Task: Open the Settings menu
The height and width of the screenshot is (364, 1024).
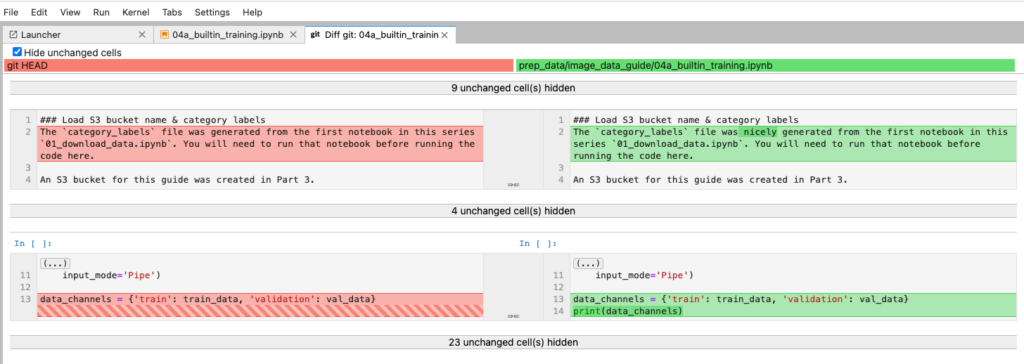Action: tap(212, 12)
